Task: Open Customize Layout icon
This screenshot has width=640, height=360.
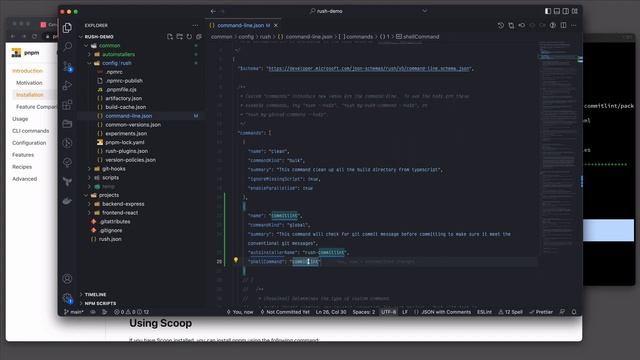Action: (x=575, y=11)
